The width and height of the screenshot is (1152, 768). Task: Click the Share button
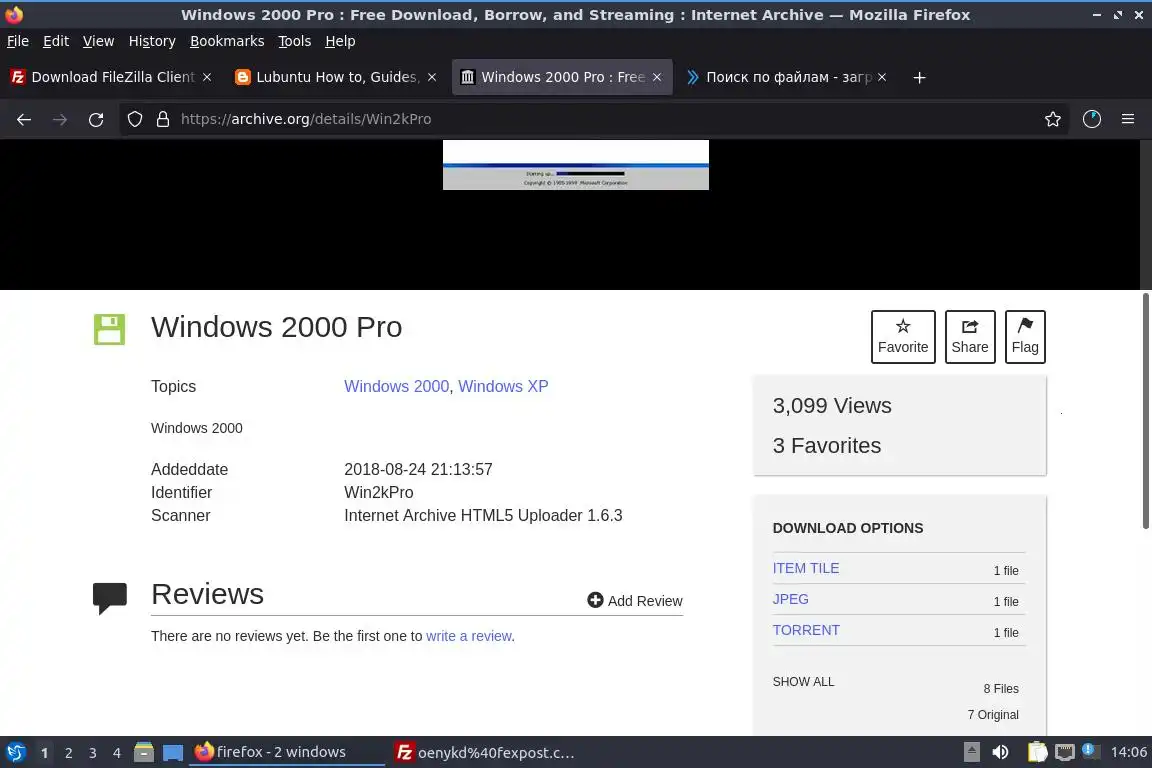970,337
